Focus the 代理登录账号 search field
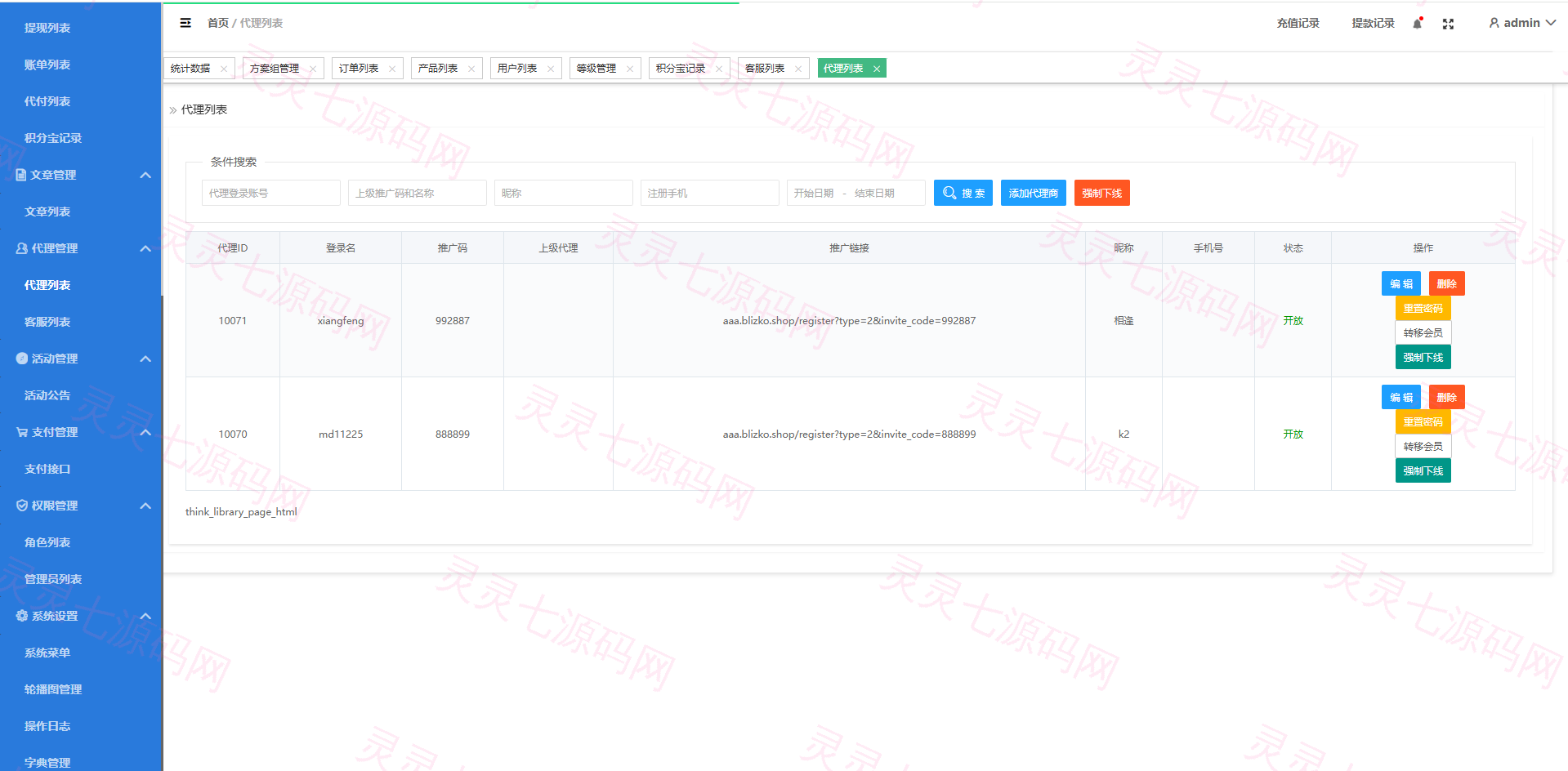 click(271, 193)
